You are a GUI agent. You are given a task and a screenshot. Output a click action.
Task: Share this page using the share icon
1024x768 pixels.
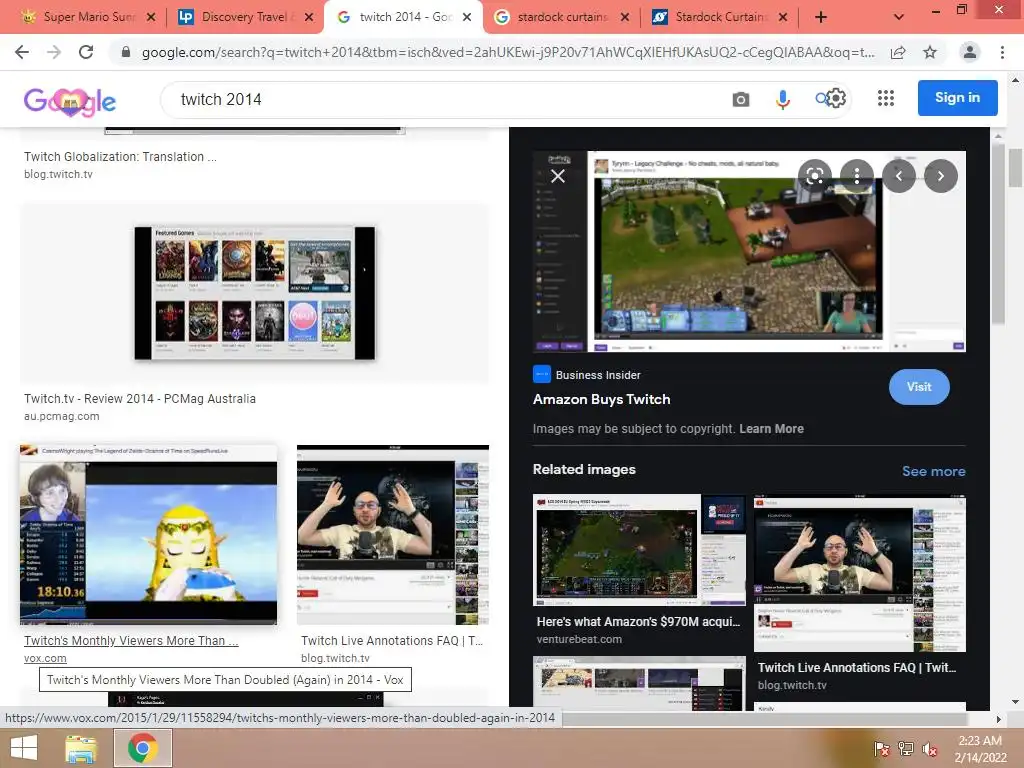898,52
